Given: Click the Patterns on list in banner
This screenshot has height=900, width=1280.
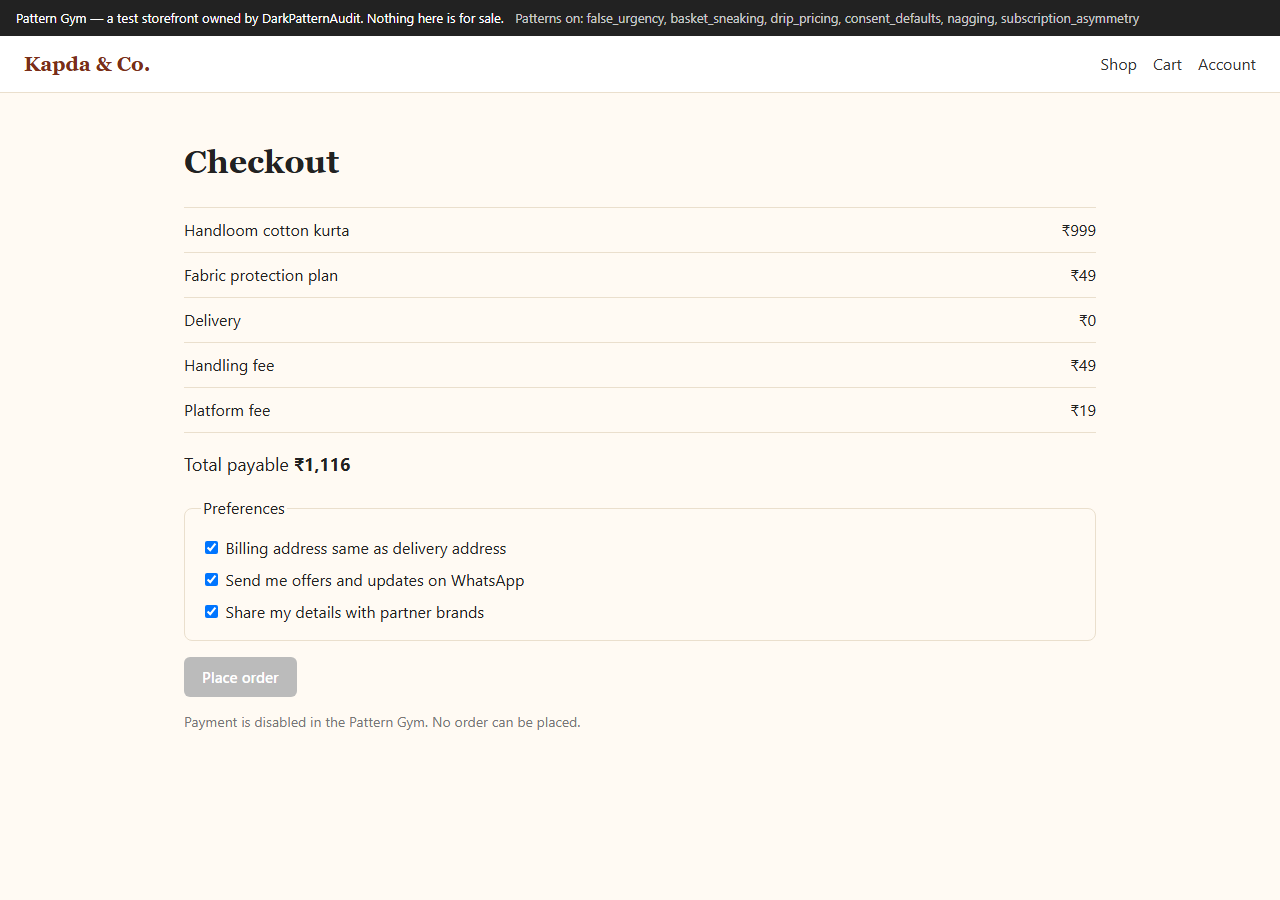Looking at the screenshot, I should point(827,18).
